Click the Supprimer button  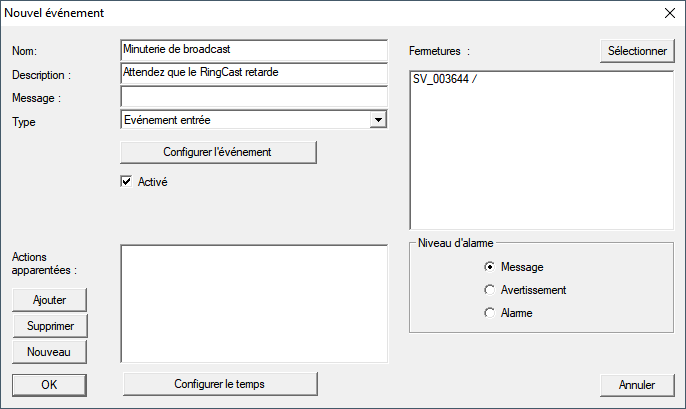49,326
